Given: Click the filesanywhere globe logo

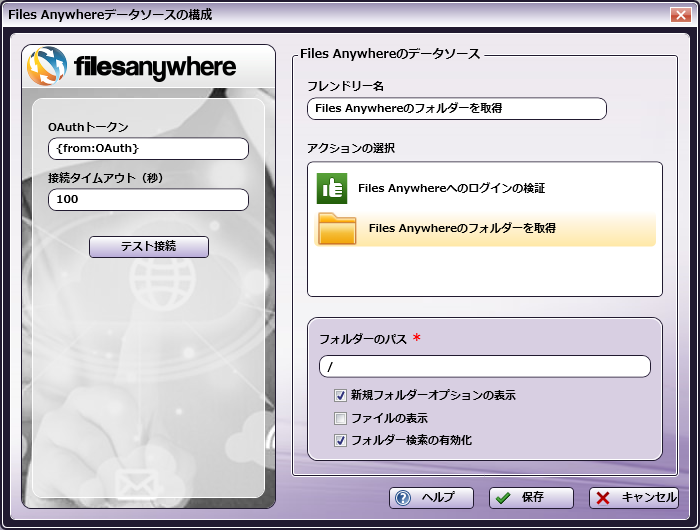Looking at the screenshot, I should click(47, 66).
